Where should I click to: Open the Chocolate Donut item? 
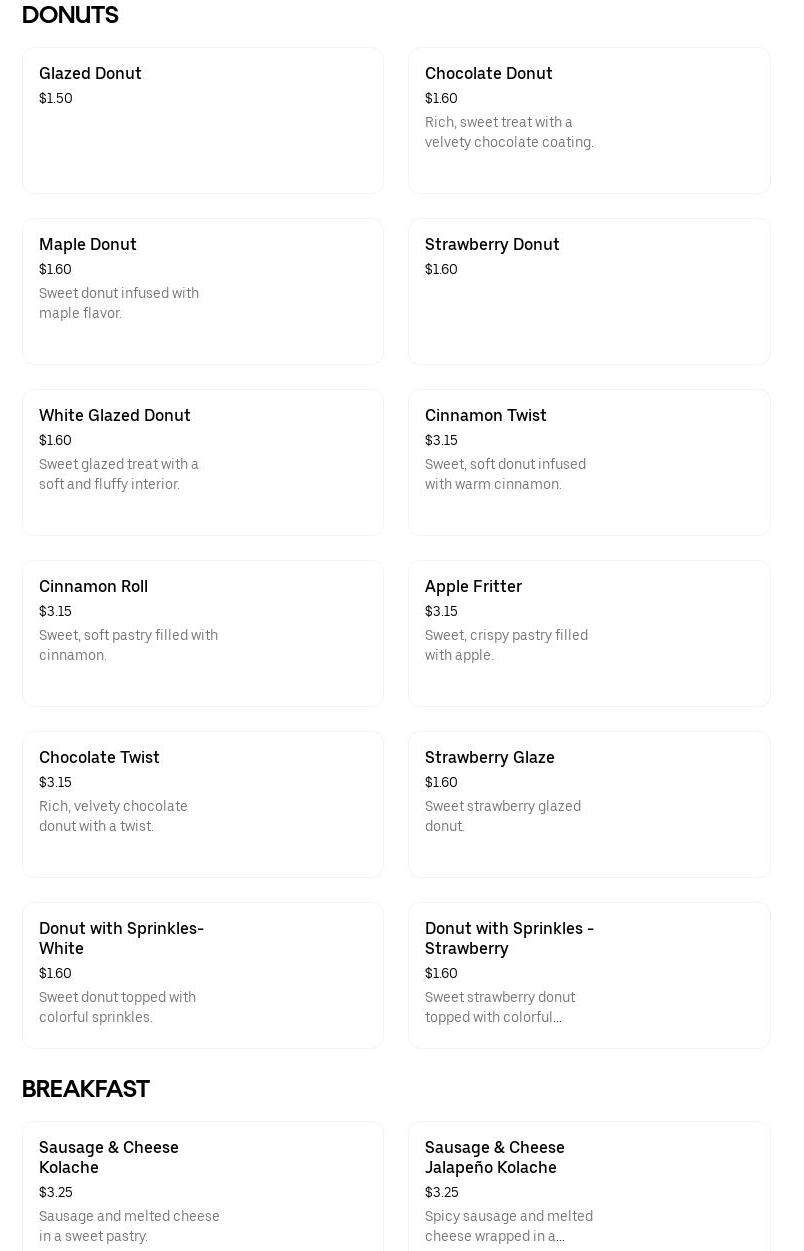pos(589,120)
